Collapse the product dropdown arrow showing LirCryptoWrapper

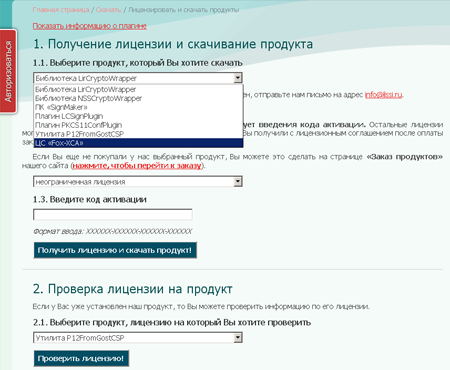[238, 78]
